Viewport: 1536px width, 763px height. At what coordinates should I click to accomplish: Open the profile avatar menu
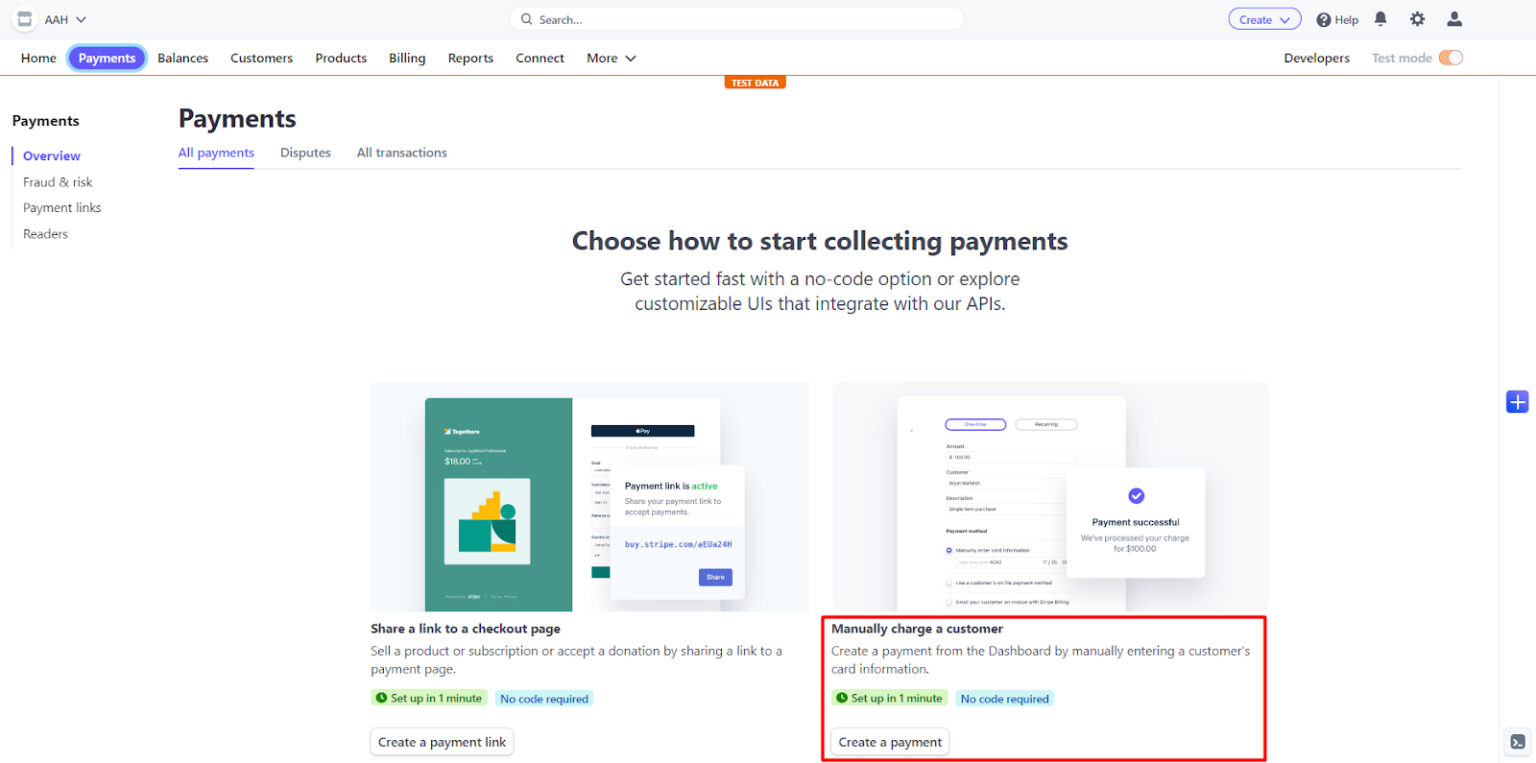point(1454,18)
